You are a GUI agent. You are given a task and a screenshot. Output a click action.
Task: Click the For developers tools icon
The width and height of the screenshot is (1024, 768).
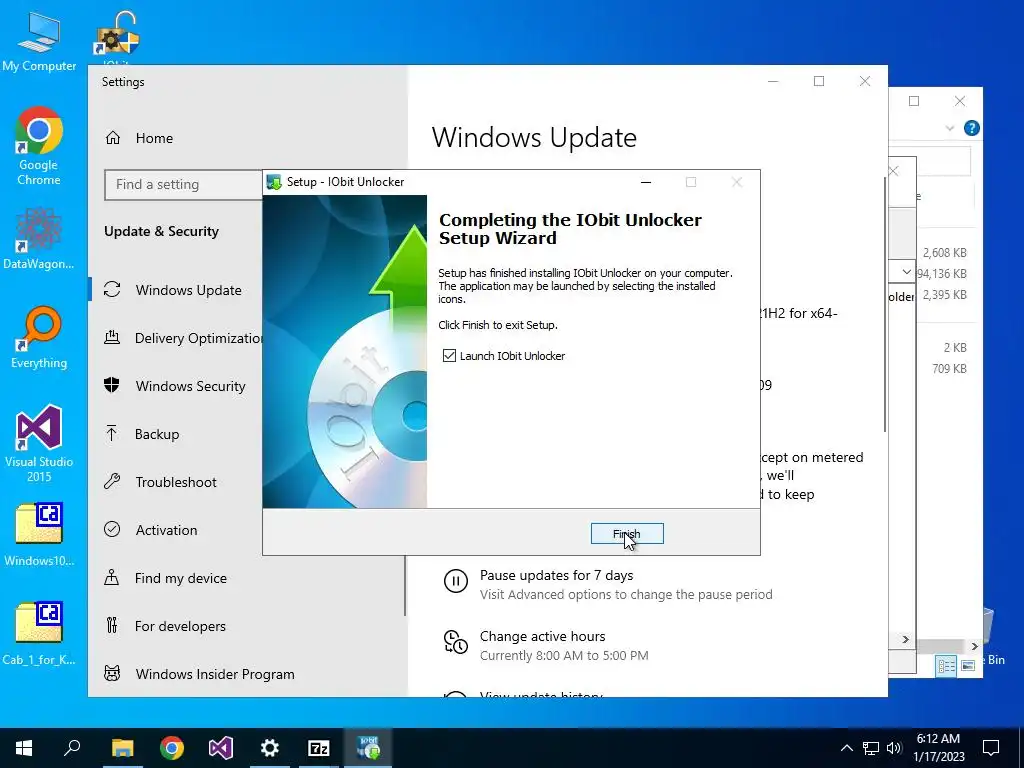(x=112, y=626)
